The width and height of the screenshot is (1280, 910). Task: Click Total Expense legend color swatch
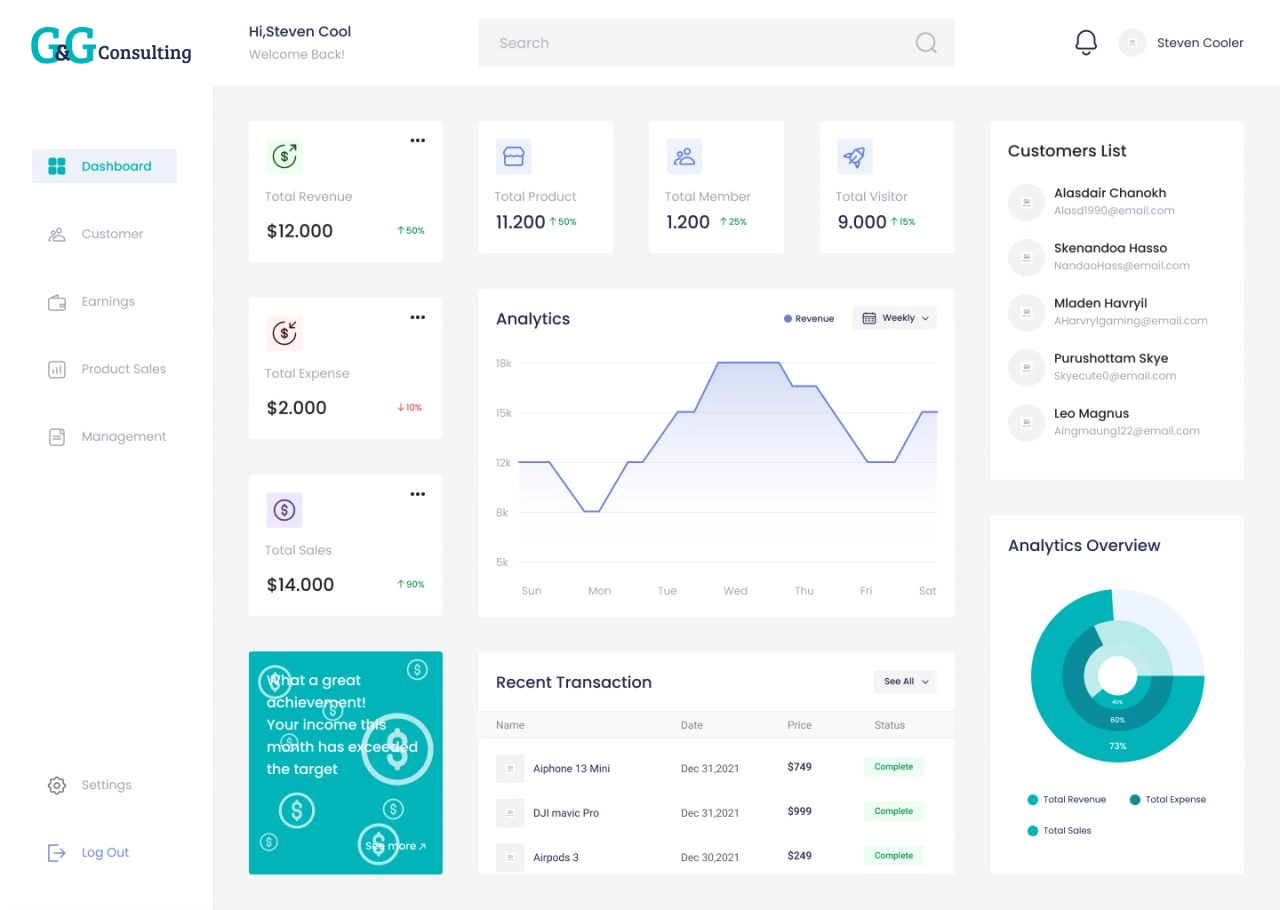[x=1135, y=800]
